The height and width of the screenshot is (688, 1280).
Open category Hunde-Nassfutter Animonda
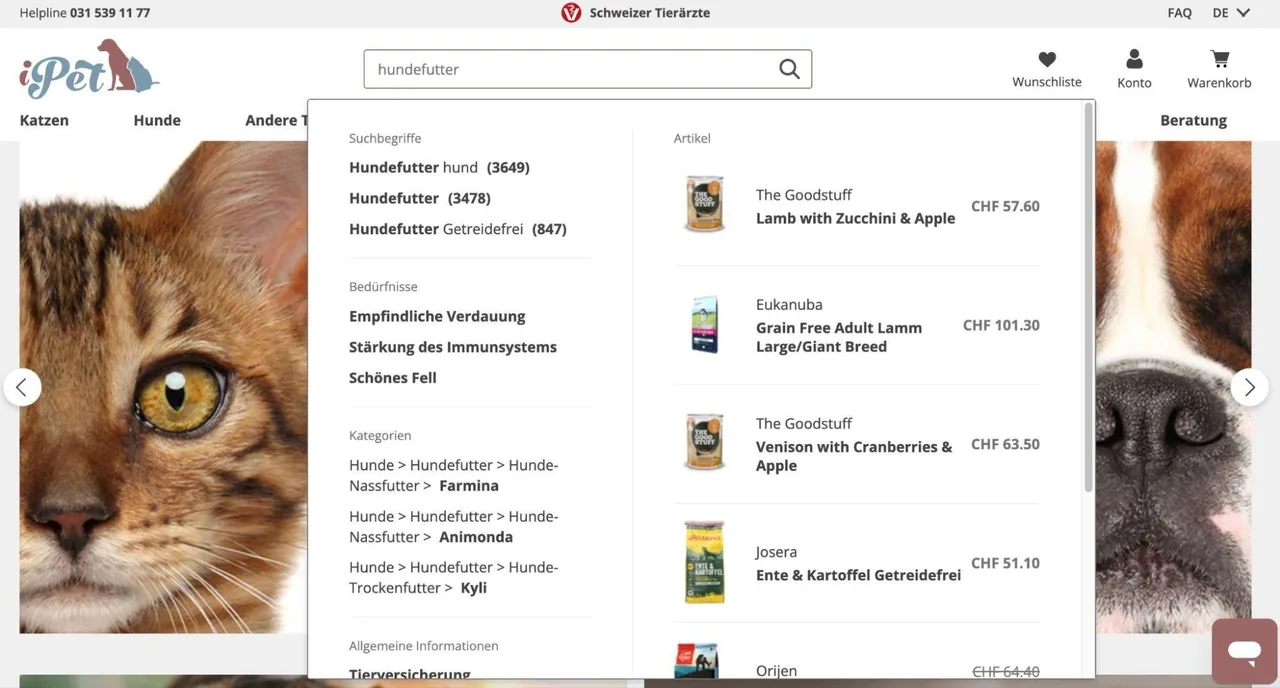tap(454, 526)
